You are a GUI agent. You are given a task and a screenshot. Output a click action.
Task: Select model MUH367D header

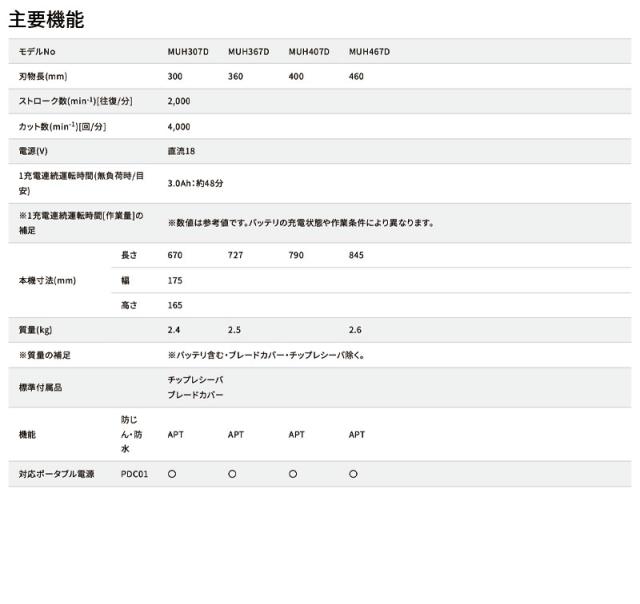tap(249, 52)
